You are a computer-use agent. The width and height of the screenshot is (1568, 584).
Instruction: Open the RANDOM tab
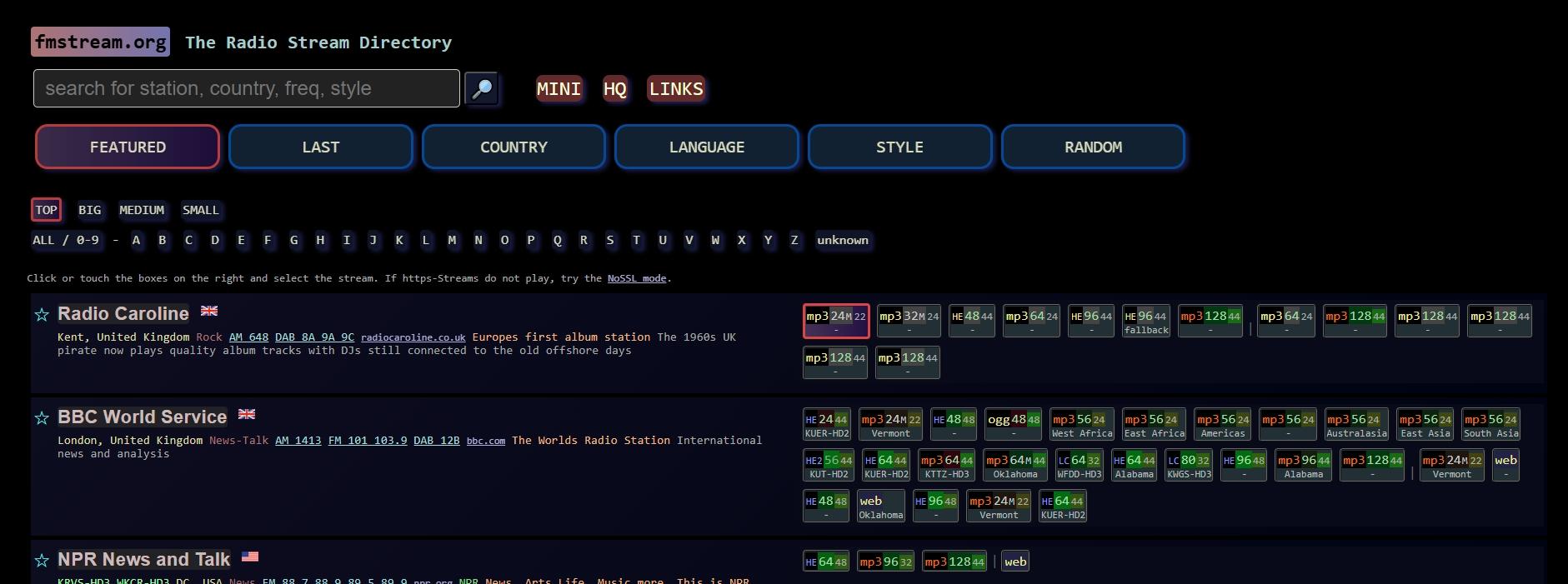pos(1093,147)
